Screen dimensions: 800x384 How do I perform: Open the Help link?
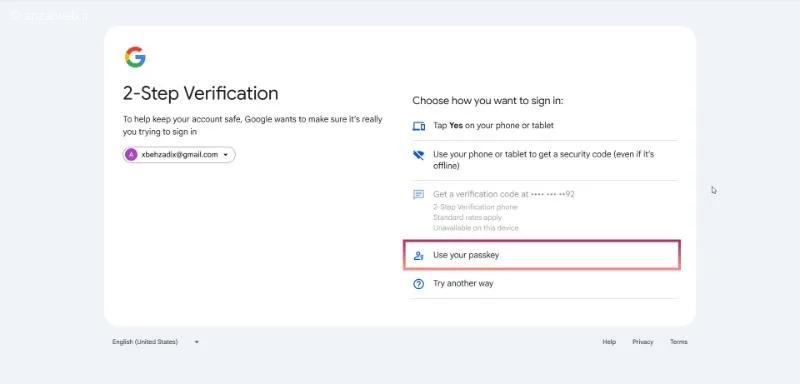[609, 342]
